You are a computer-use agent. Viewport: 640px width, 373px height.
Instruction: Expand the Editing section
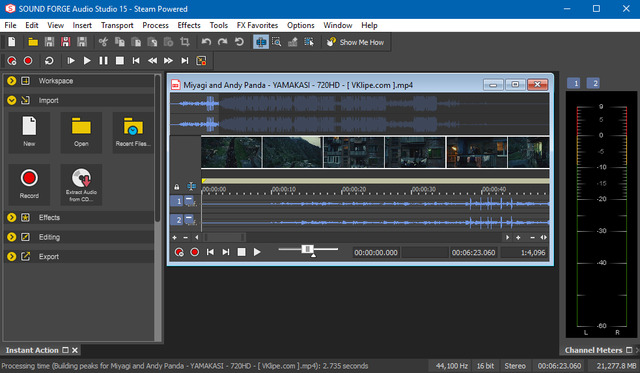pos(11,237)
